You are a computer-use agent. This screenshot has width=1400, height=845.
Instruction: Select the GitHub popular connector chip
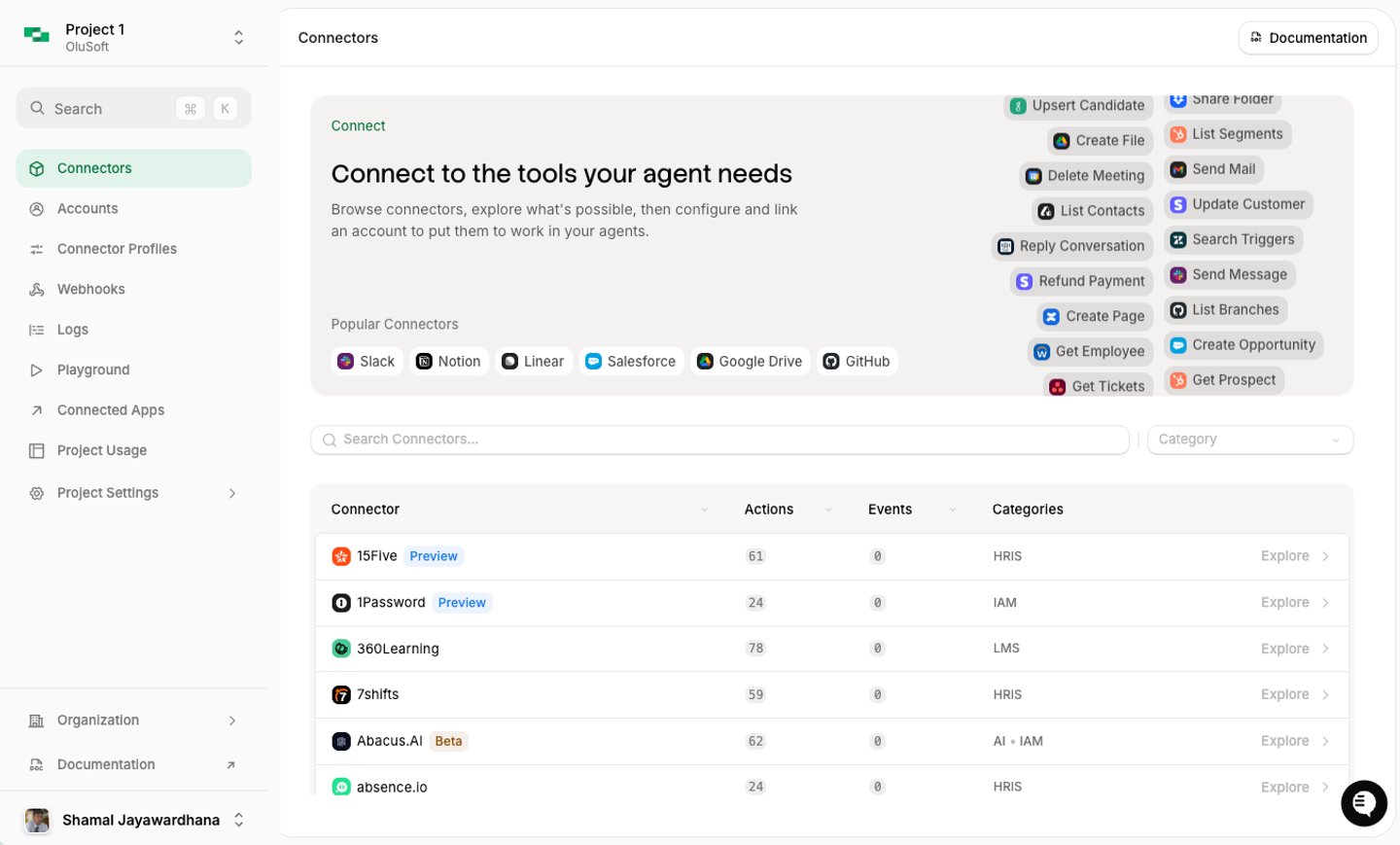click(857, 362)
